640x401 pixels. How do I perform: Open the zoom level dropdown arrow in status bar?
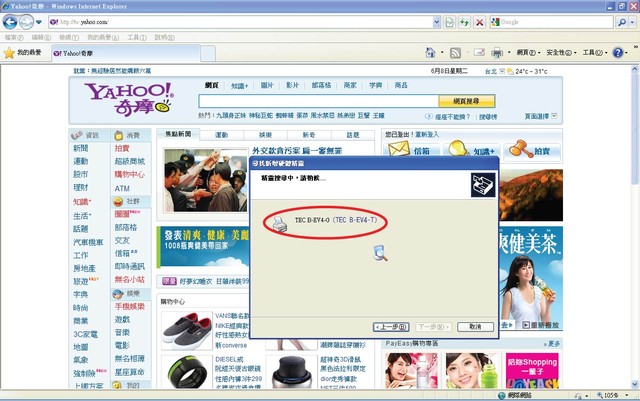[627, 395]
